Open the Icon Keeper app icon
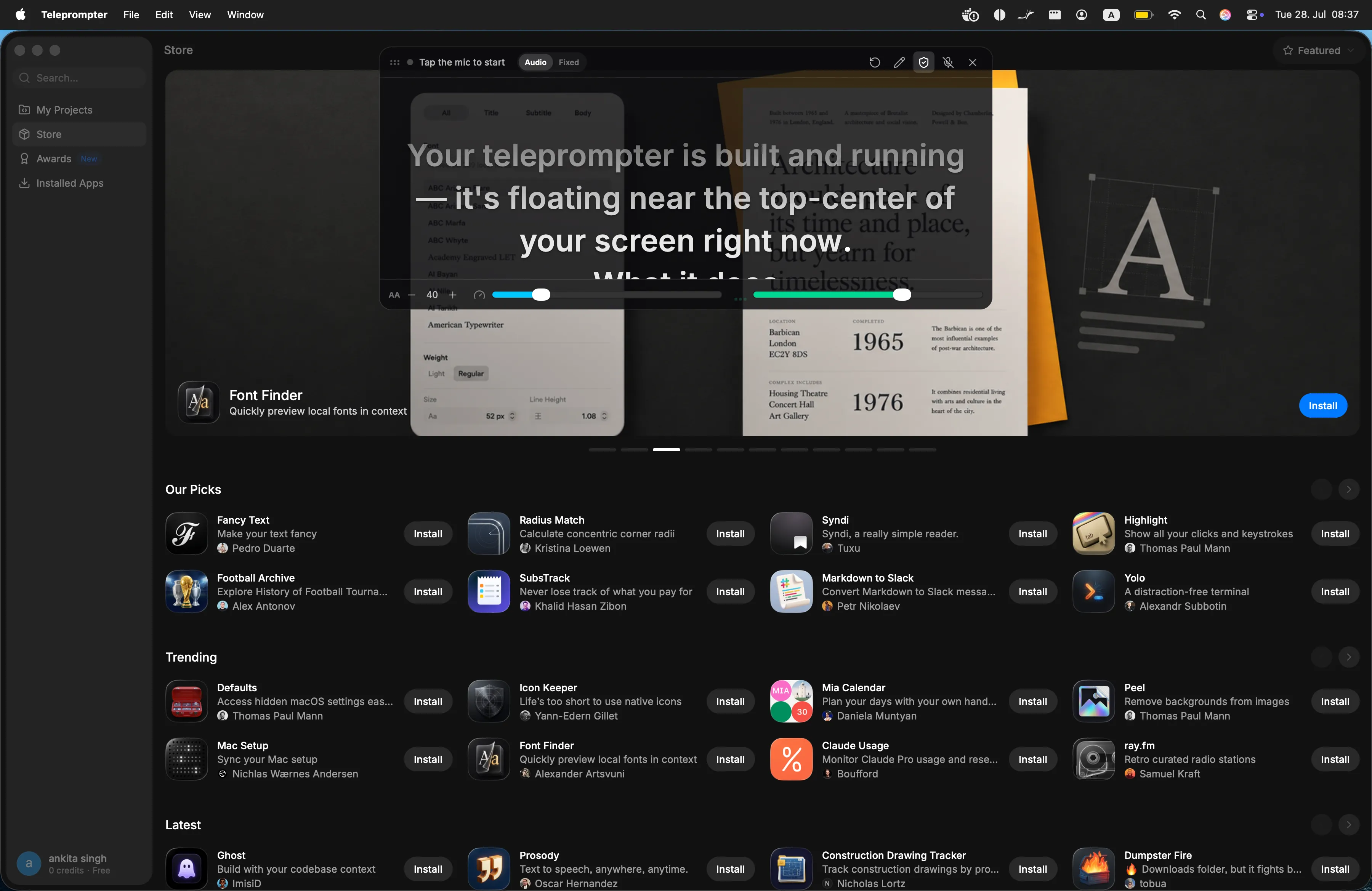1372x891 pixels. [x=489, y=701]
